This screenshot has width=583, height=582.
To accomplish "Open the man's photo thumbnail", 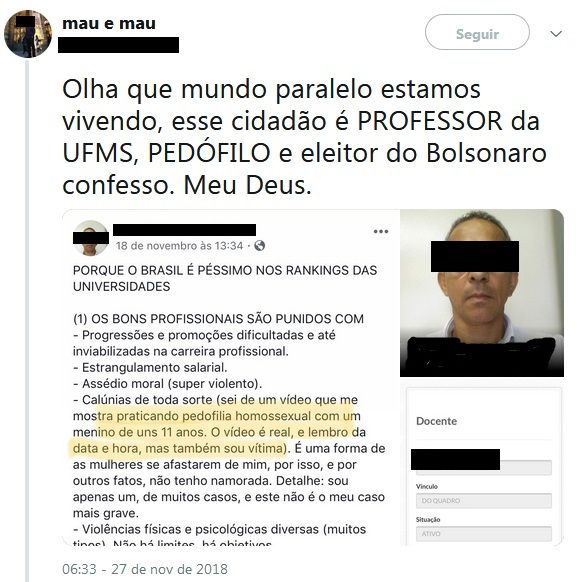I will click(x=482, y=293).
